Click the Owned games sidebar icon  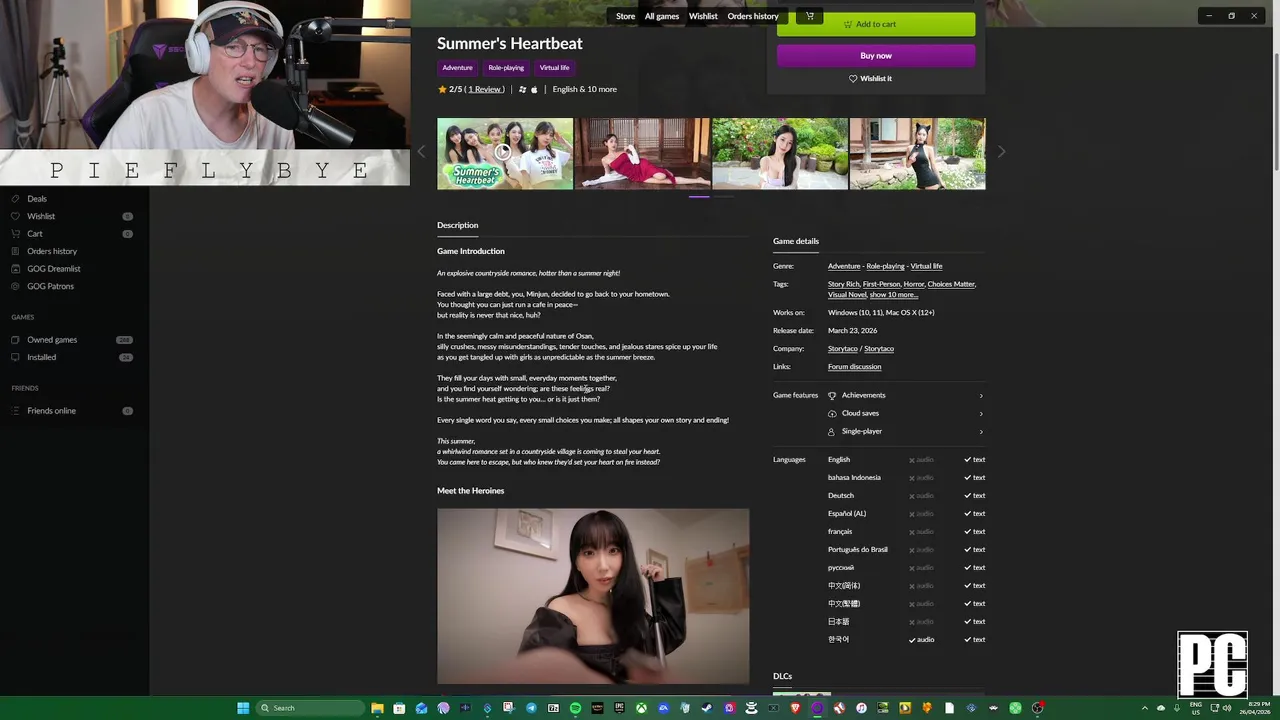pyautogui.click(x=15, y=340)
